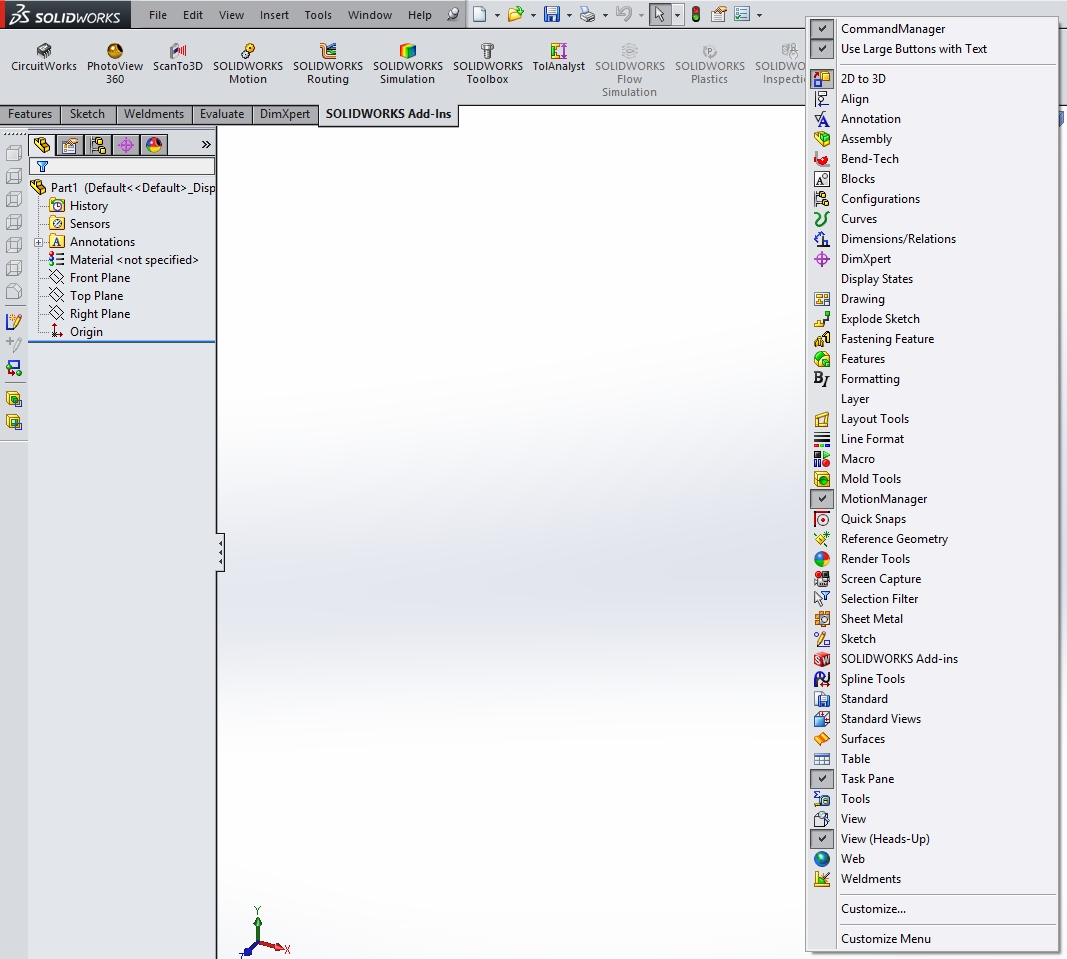Image resolution: width=1067 pixels, height=959 pixels.
Task: Enable the ScanTo3D add-in
Action: pyautogui.click(x=178, y=57)
